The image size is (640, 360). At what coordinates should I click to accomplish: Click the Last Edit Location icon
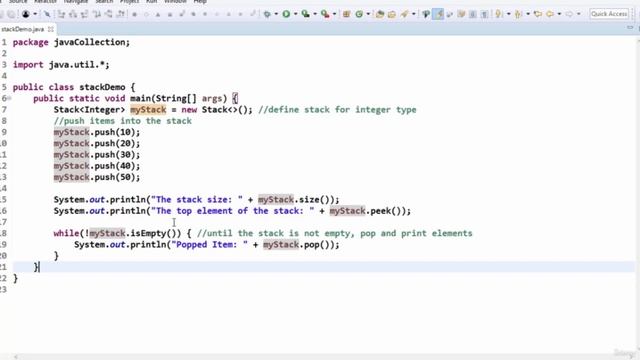click(537, 14)
